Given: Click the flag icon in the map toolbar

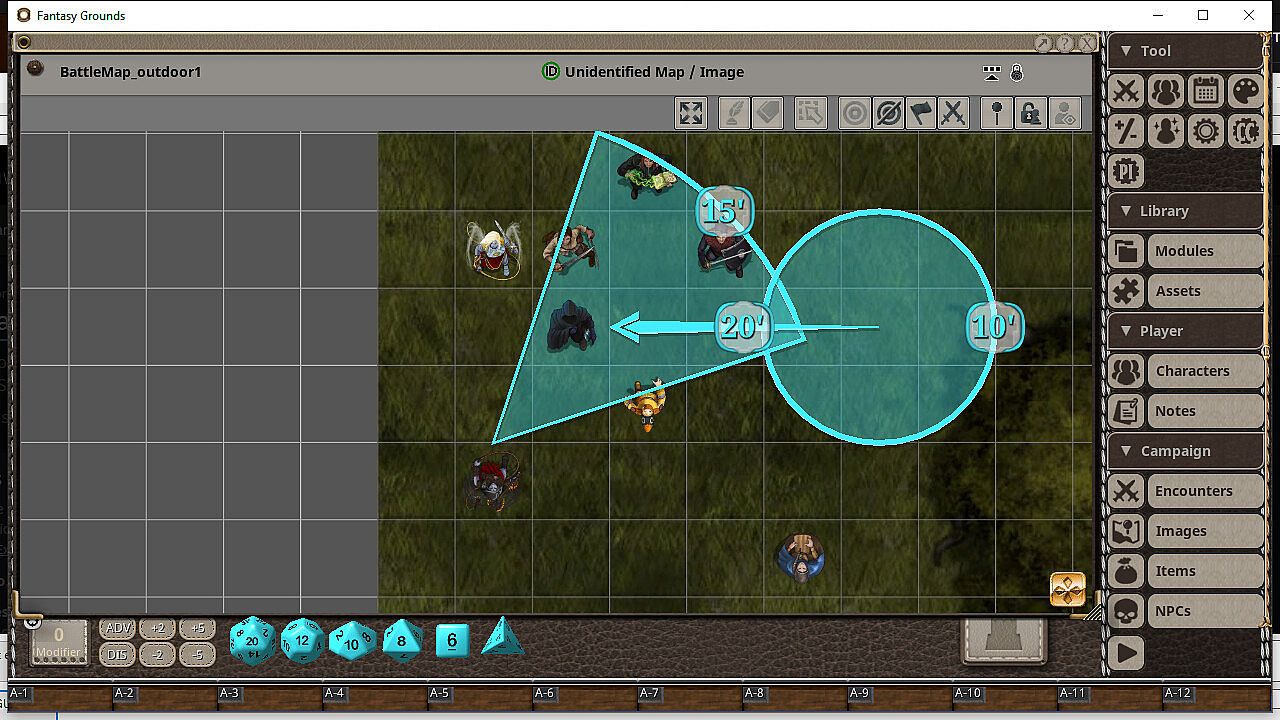Looking at the screenshot, I should [921, 113].
